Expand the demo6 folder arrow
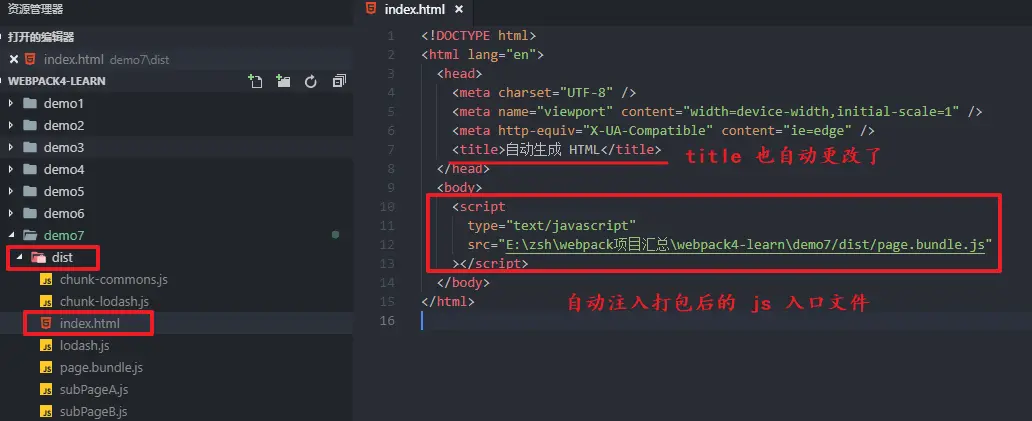Screen dimensions: 1032x421 [11, 213]
